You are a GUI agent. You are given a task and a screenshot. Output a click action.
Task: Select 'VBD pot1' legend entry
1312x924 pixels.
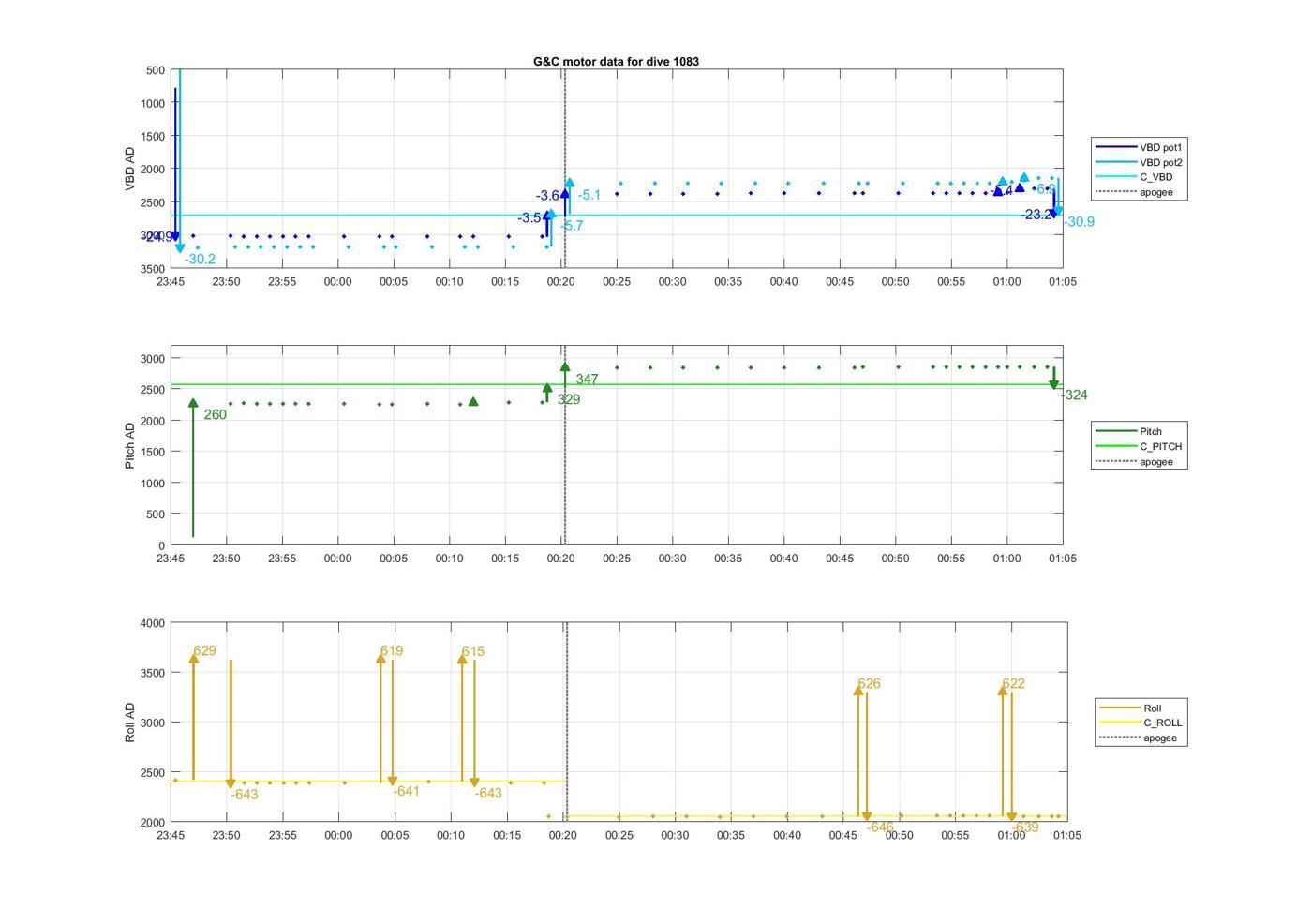pos(1139,147)
